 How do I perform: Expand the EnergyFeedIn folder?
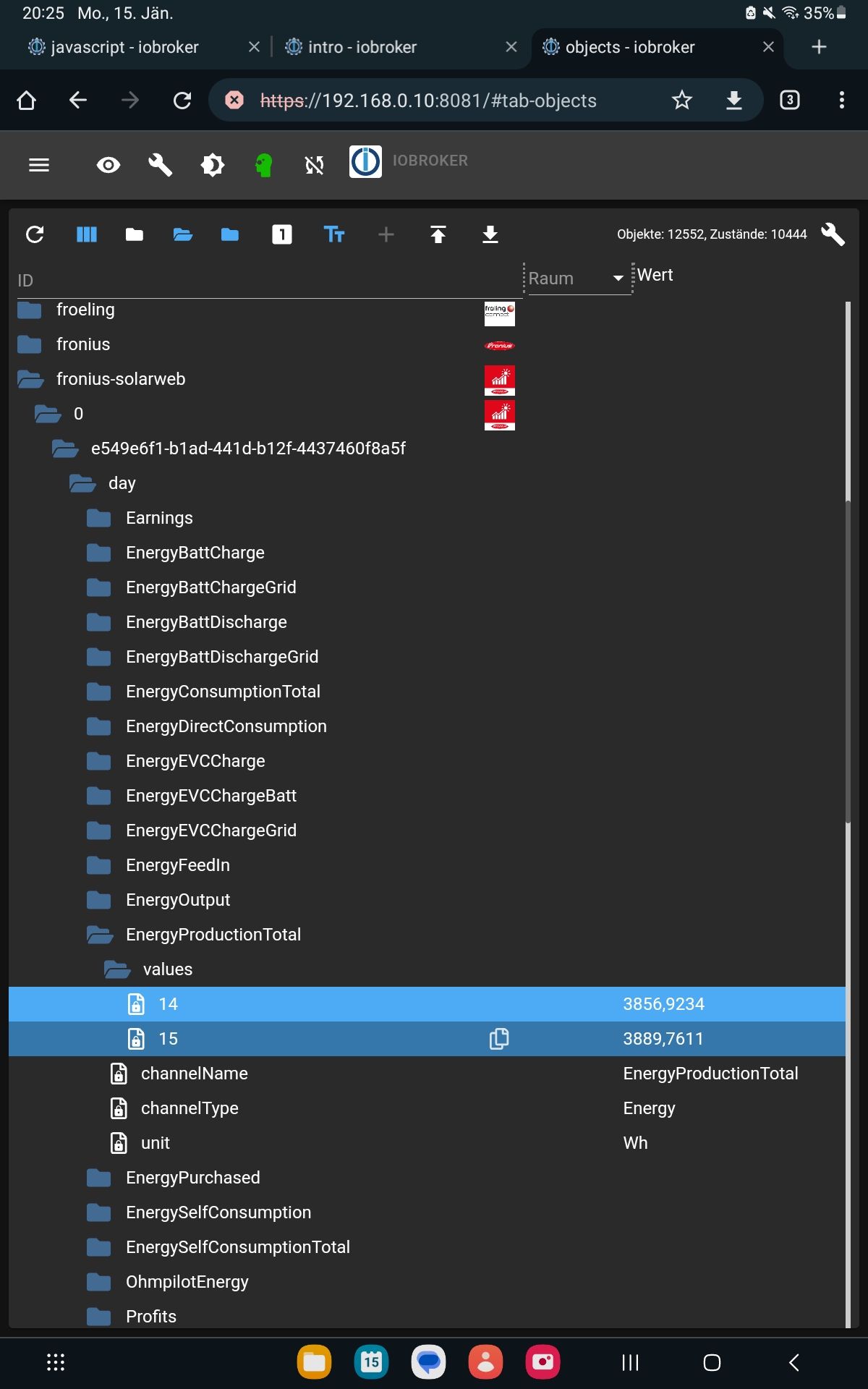click(x=98, y=865)
